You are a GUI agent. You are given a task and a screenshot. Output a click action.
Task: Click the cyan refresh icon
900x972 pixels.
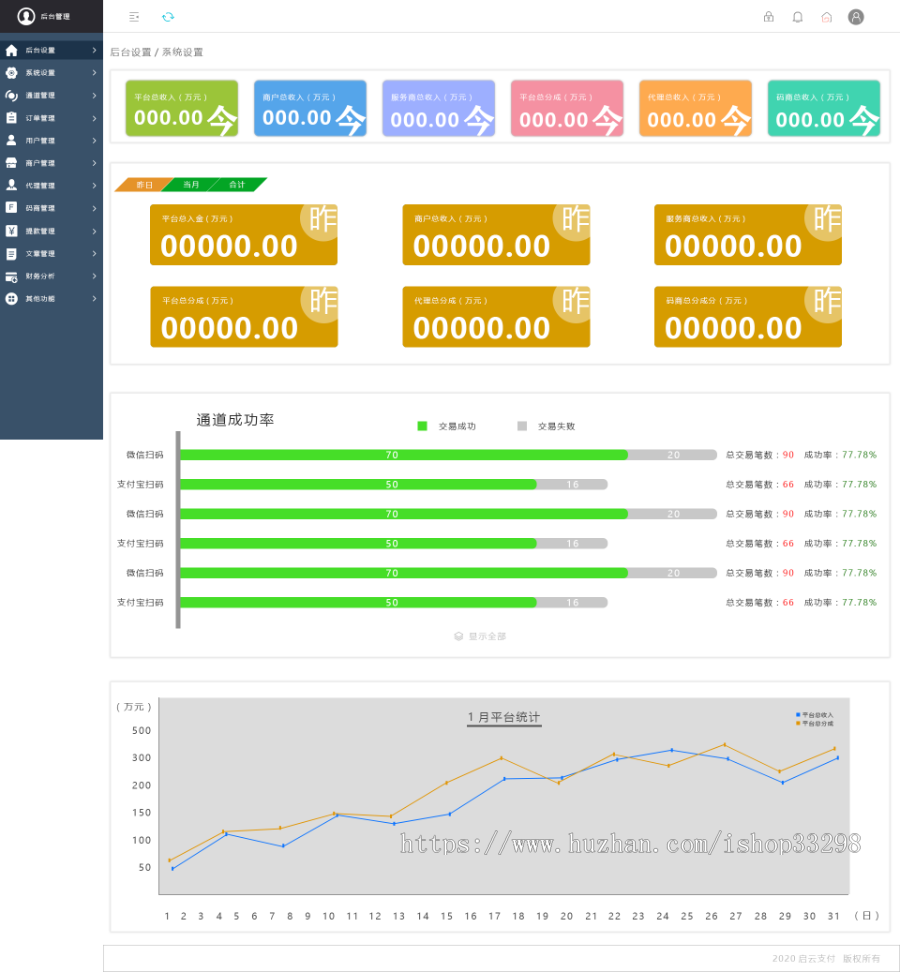point(168,17)
